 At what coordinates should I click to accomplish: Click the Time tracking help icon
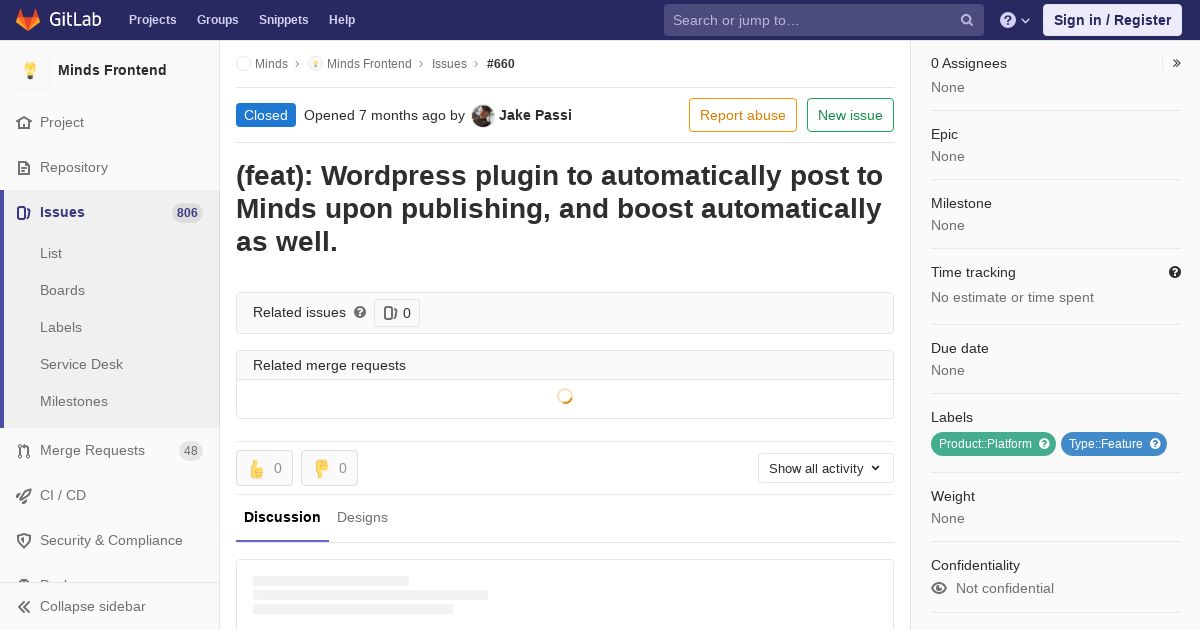click(1175, 272)
